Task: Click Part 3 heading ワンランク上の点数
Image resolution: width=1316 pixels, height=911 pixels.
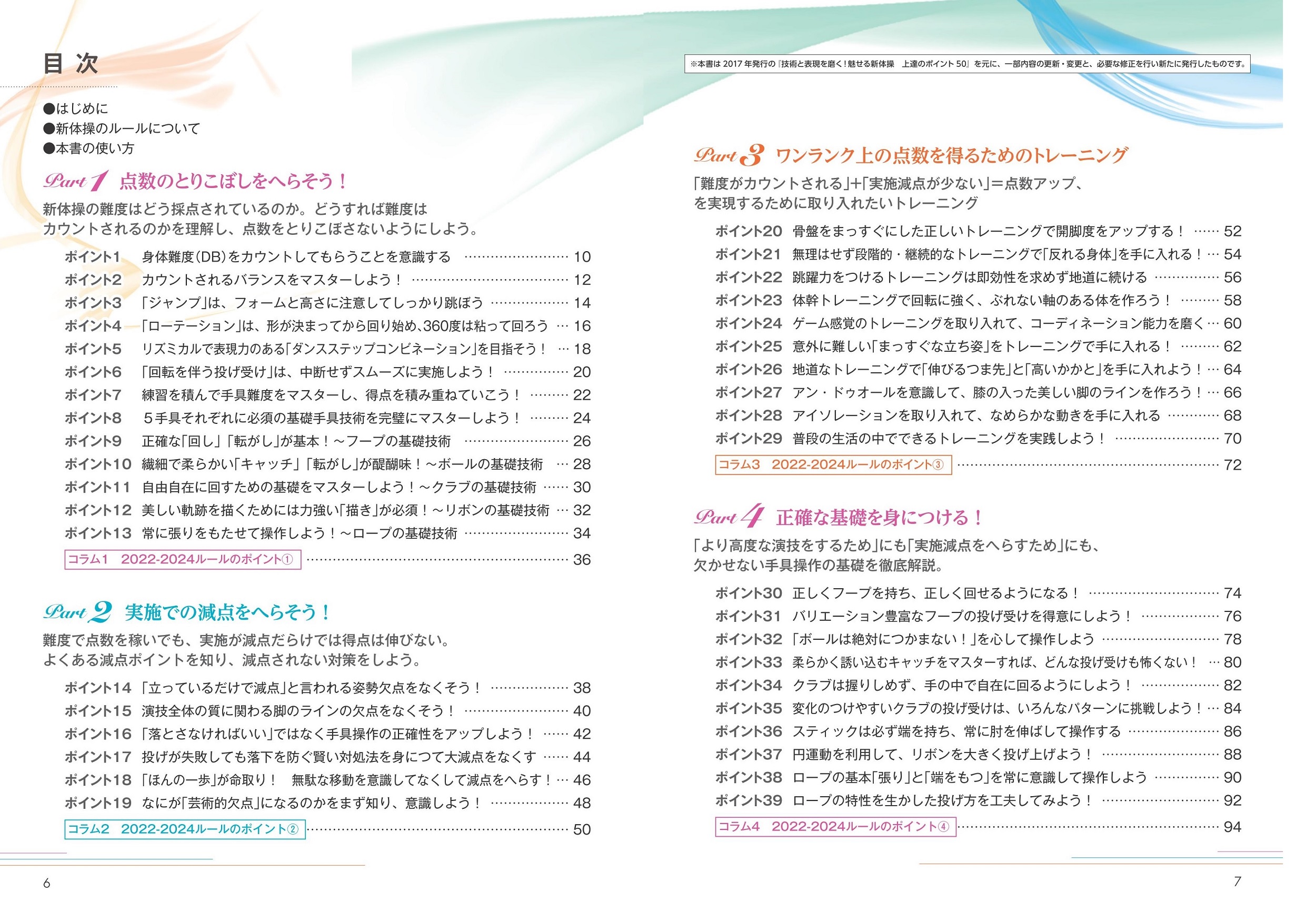Action: point(911,155)
